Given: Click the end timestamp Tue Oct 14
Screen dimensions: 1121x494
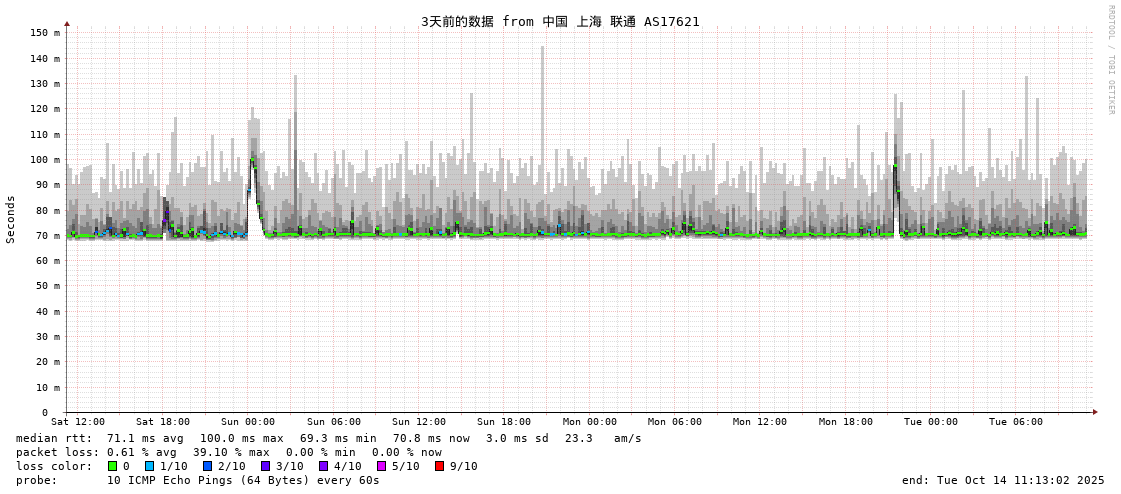Looking at the screenshot, I should click(1003, 480).
